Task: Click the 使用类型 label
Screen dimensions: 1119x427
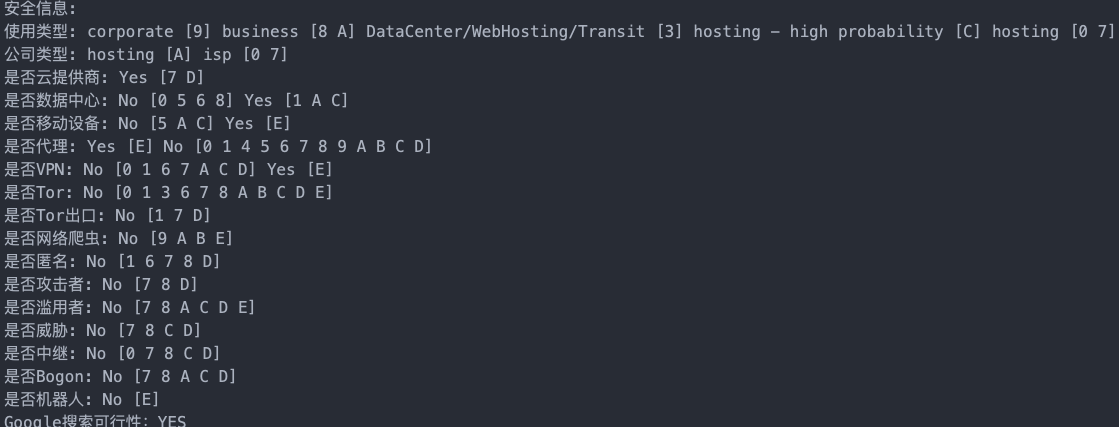Action: [40, 31]
